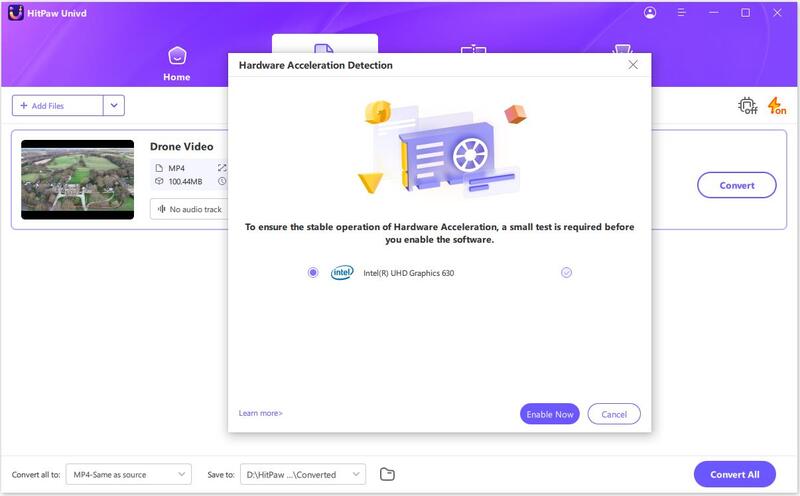Go to the Home tab
800x496 pixels.
click(177, 64)
